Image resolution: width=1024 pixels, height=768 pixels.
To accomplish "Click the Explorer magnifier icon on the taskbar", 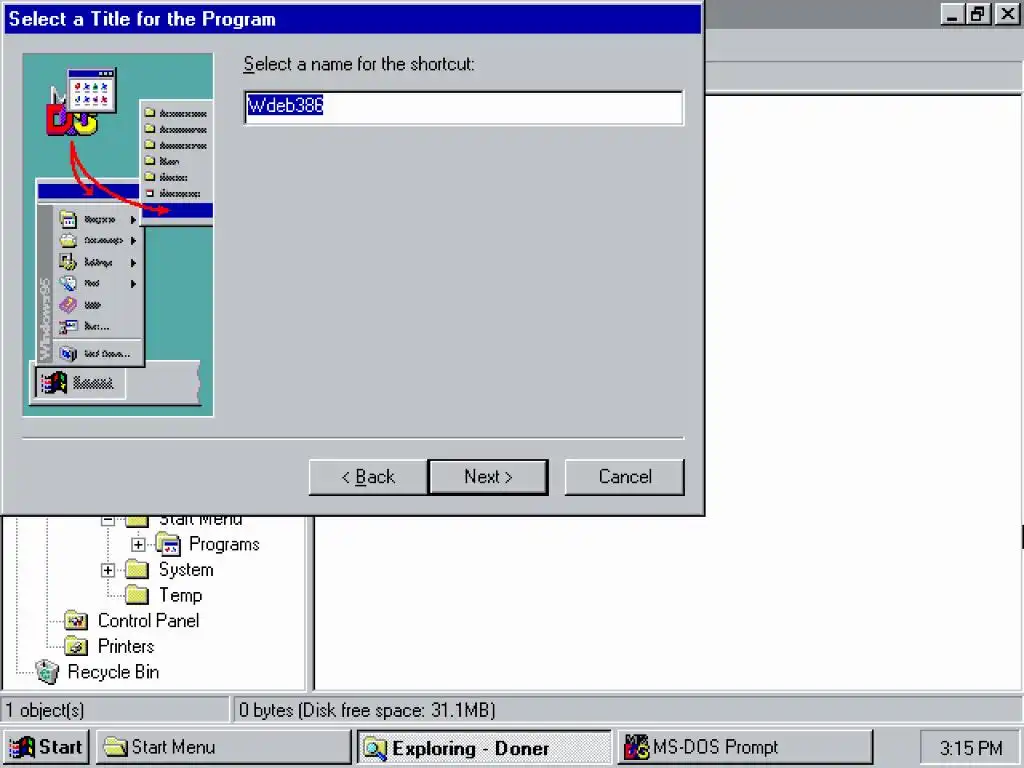I will (x=375, y=748).
